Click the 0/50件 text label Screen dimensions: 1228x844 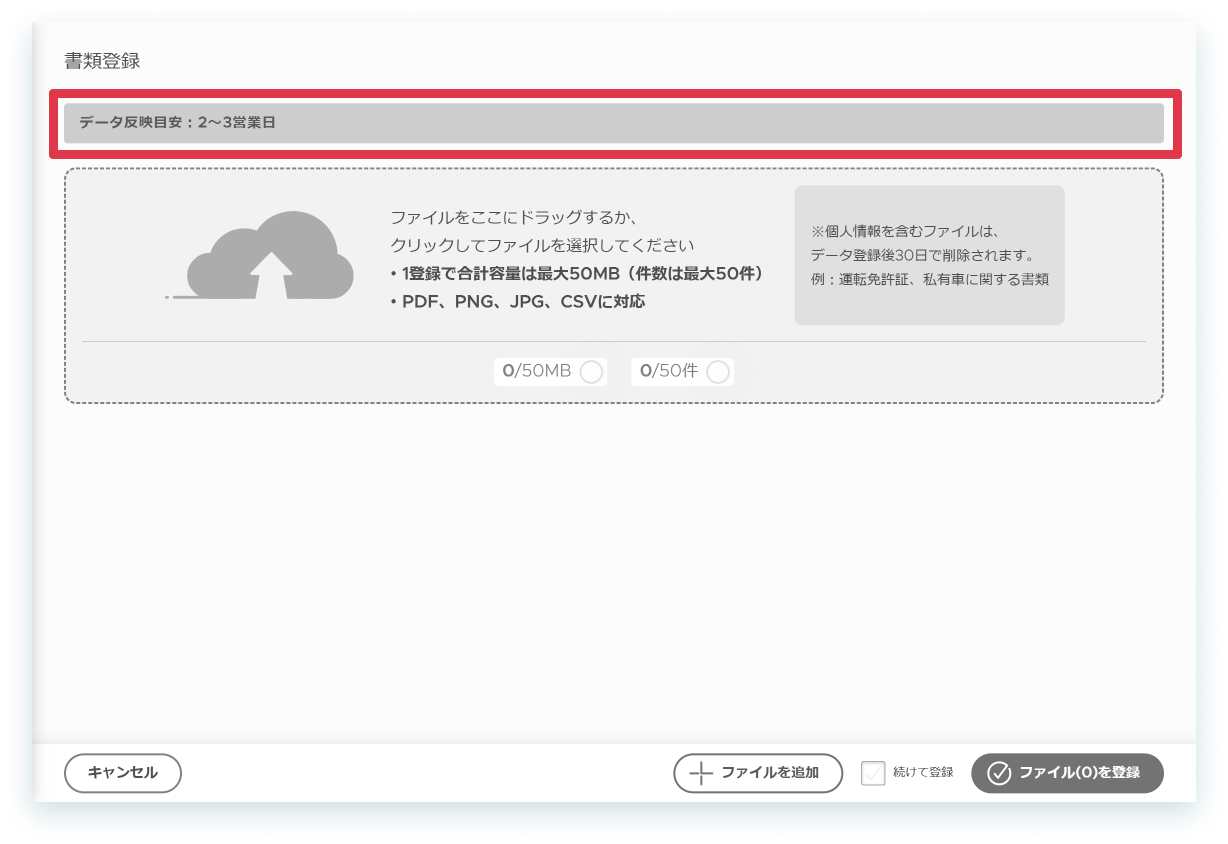click(669, 371)
